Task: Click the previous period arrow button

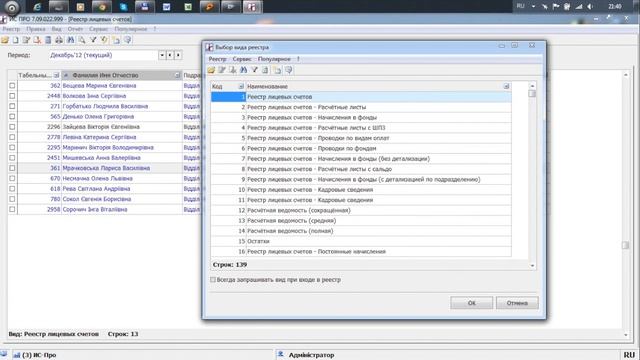Action: 170,55
